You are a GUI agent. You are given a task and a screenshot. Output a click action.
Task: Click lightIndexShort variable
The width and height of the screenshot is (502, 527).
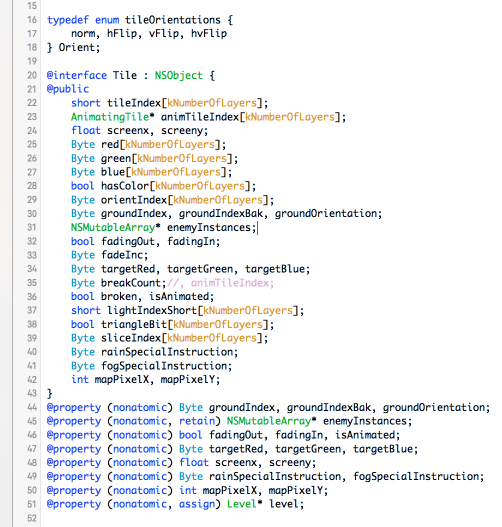pos(152,311)
